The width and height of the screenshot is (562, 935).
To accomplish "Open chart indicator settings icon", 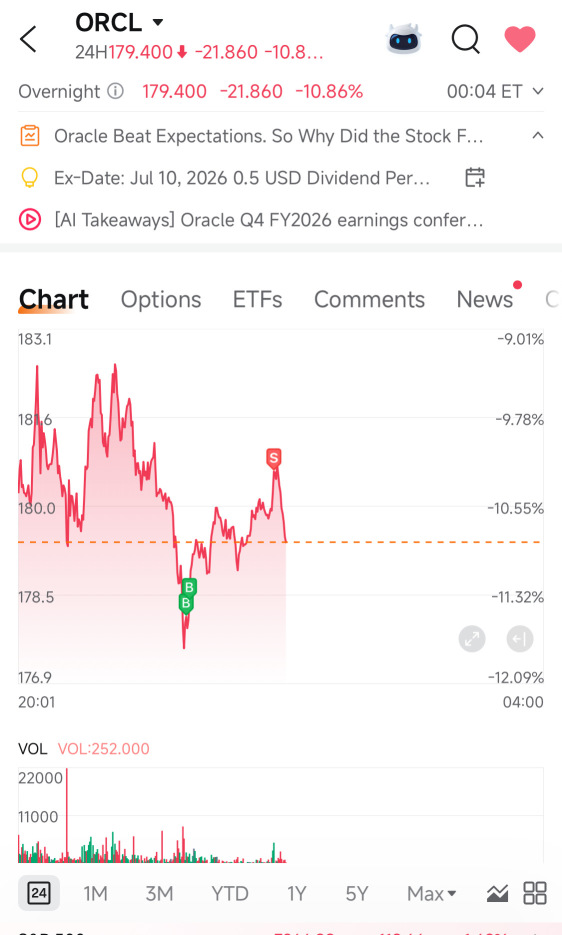I will click(497, 893).
